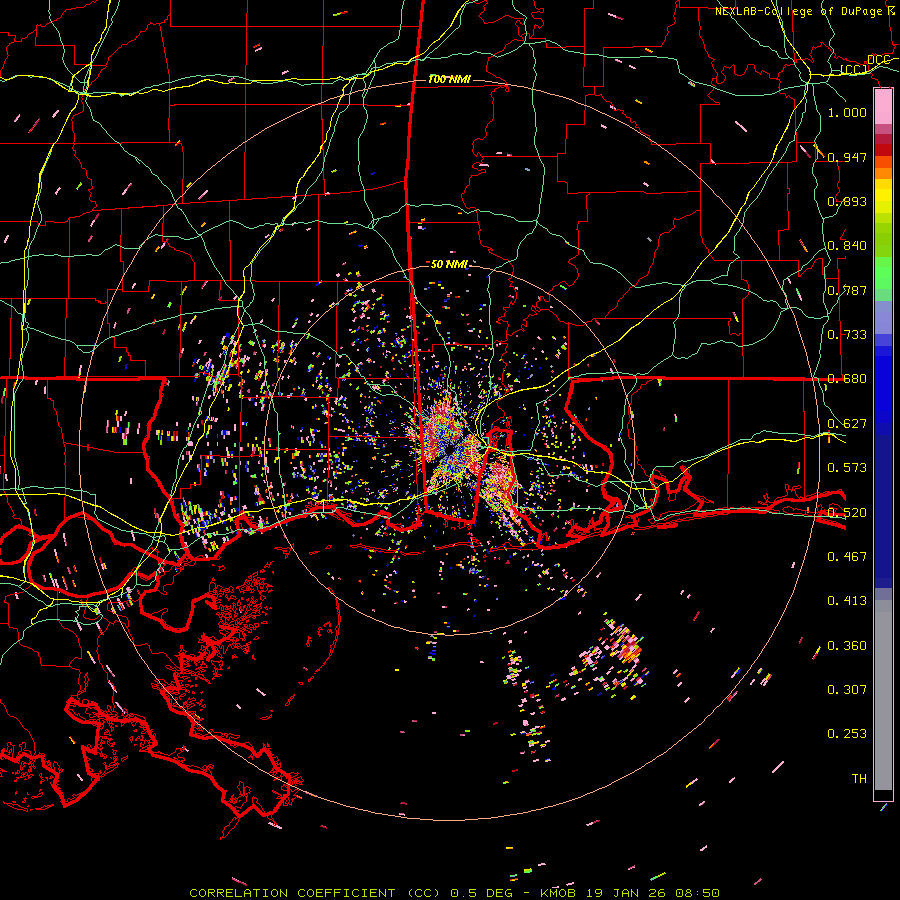Select the 0.680 scale value

847,379
